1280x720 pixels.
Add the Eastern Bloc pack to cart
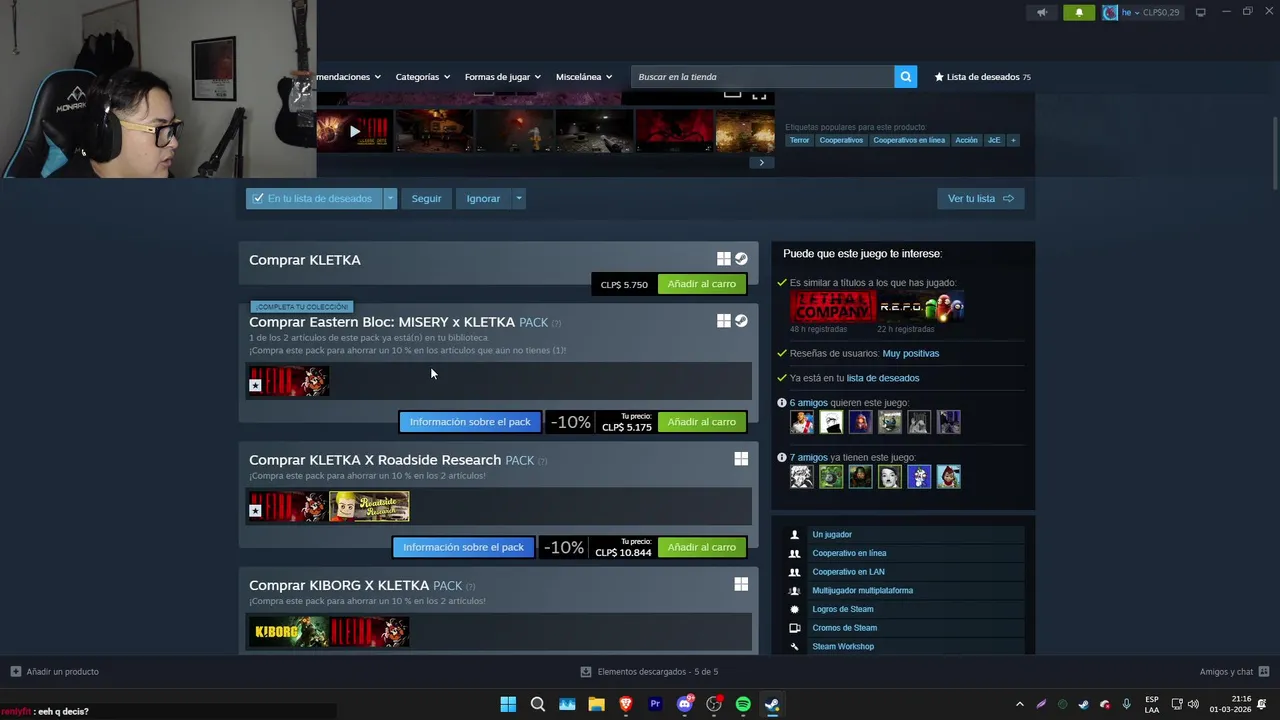point(701,422)
